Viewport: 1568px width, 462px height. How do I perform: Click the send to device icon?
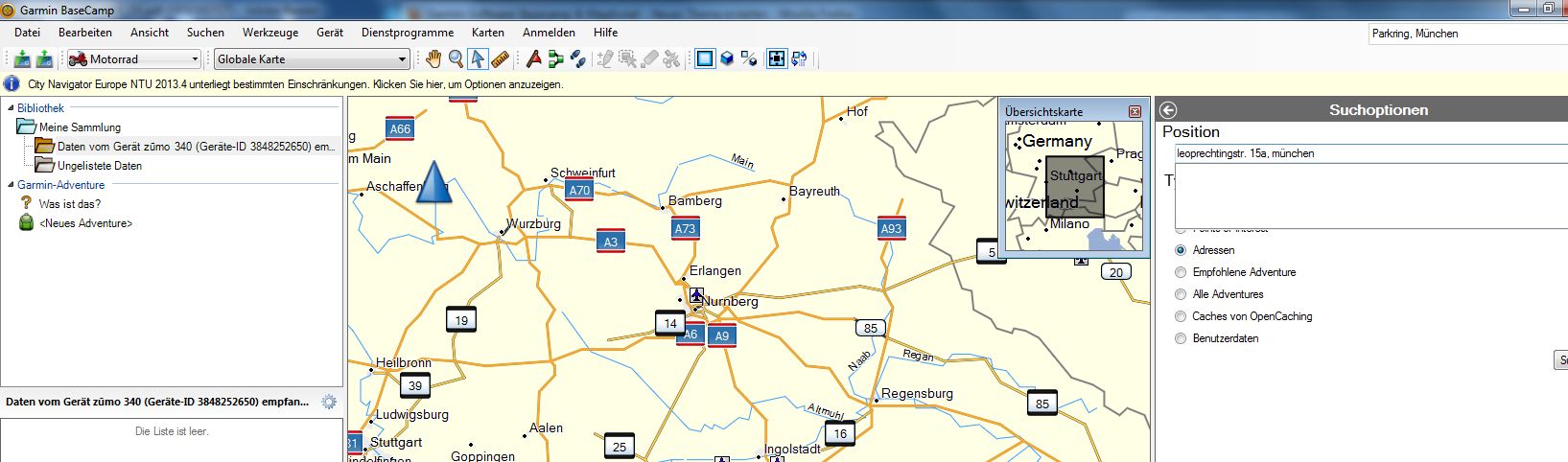(x=21, y=59)
